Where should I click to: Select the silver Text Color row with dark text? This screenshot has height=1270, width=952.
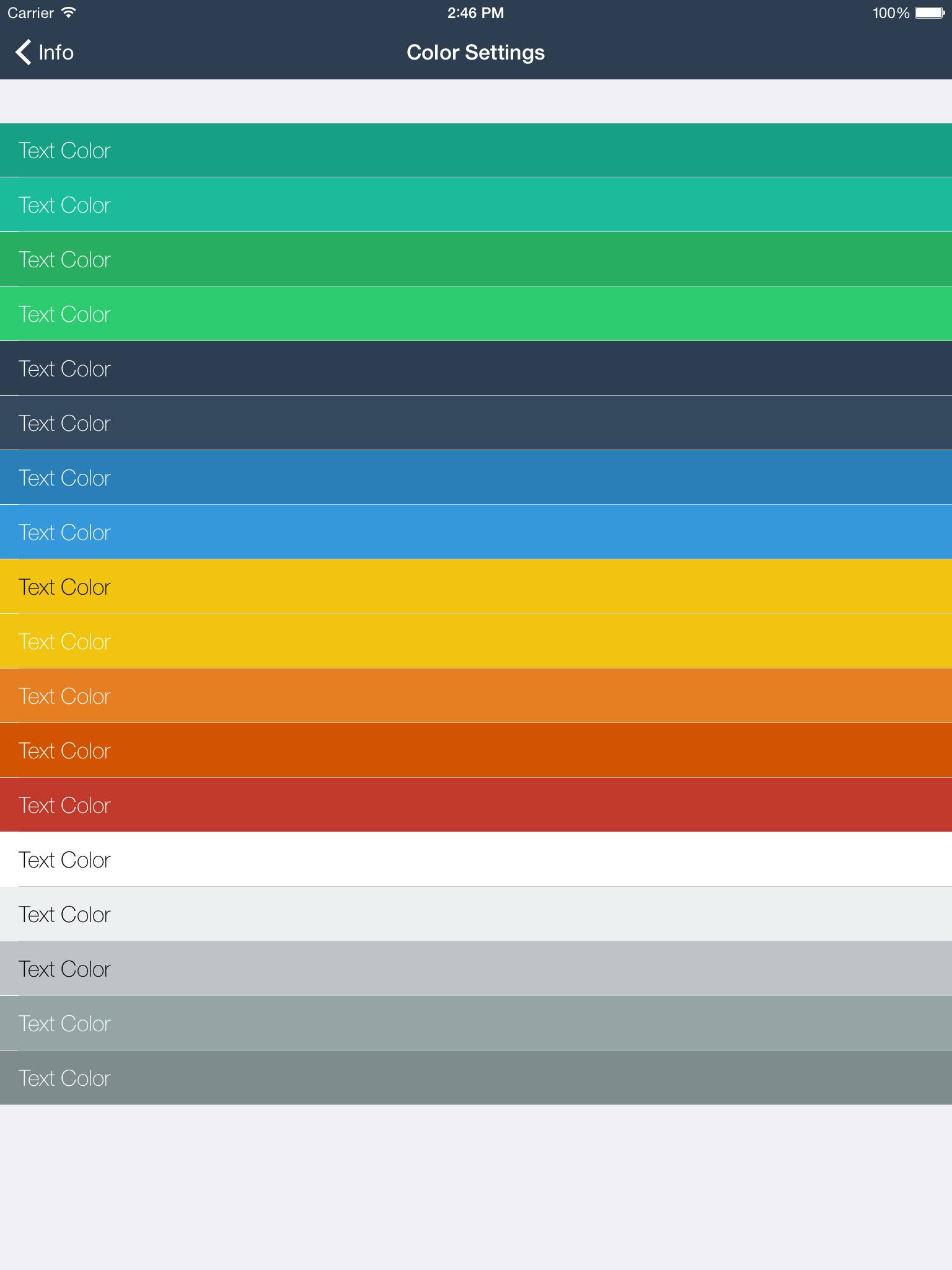coord(476,969)
